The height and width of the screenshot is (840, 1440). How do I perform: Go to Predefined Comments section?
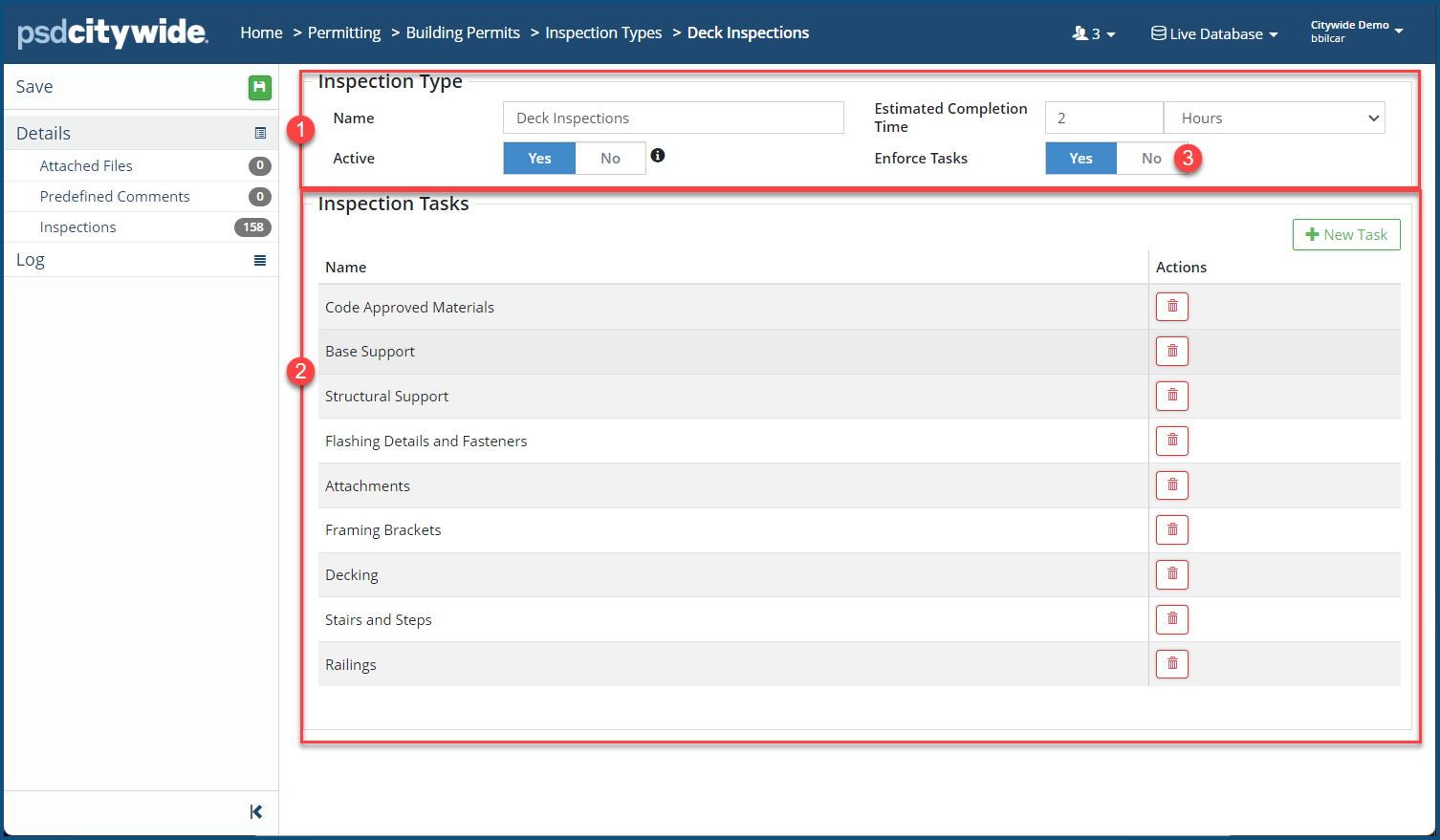[x=115, y=197]
